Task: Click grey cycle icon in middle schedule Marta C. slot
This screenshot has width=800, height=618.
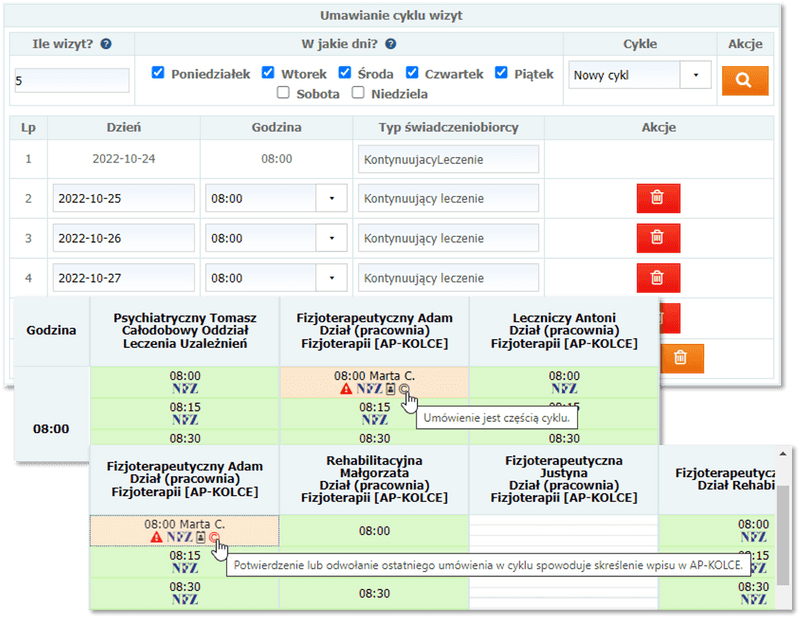Action: (x=404, y=389)
